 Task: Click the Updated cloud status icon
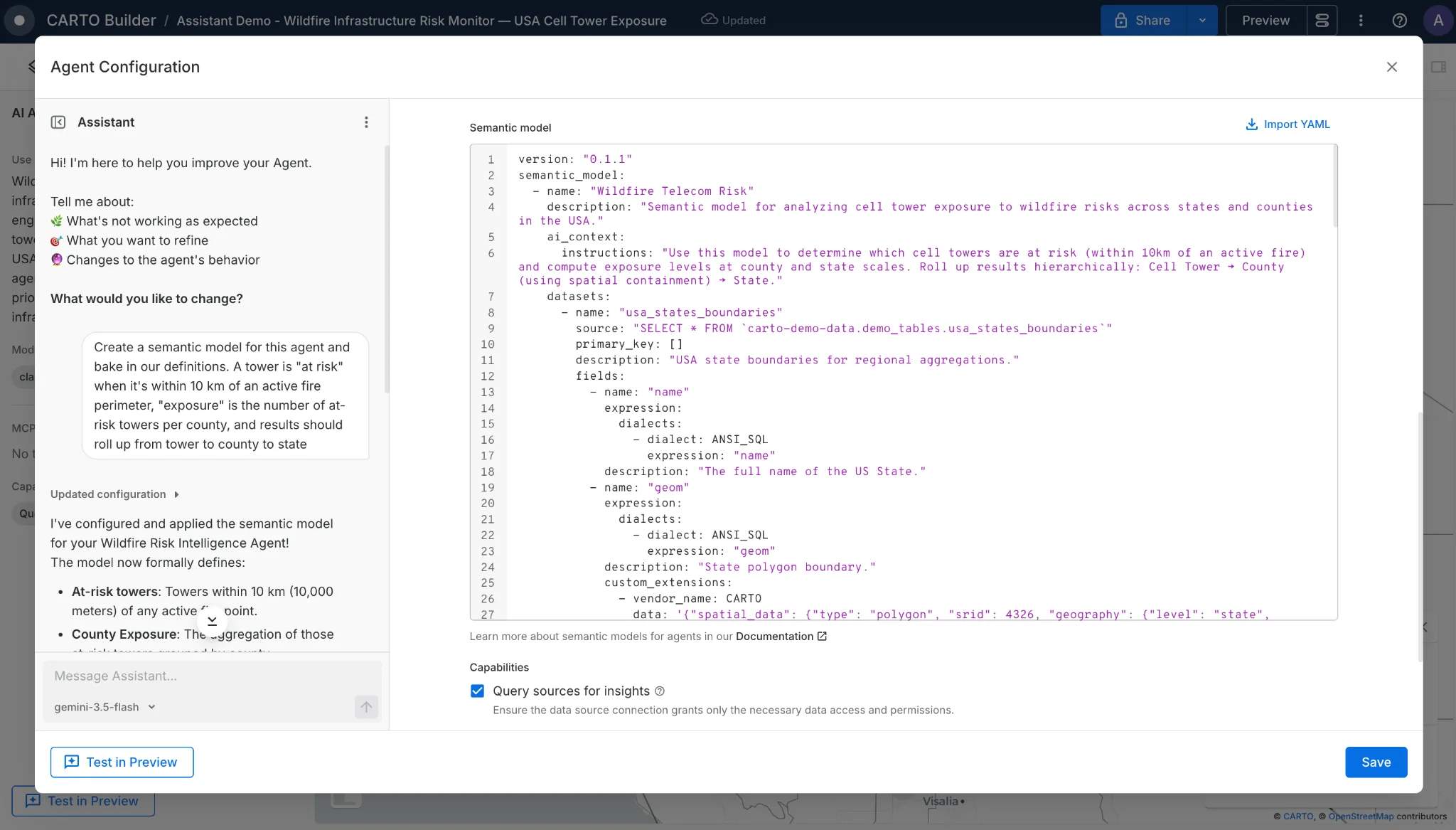click(709, 20)
